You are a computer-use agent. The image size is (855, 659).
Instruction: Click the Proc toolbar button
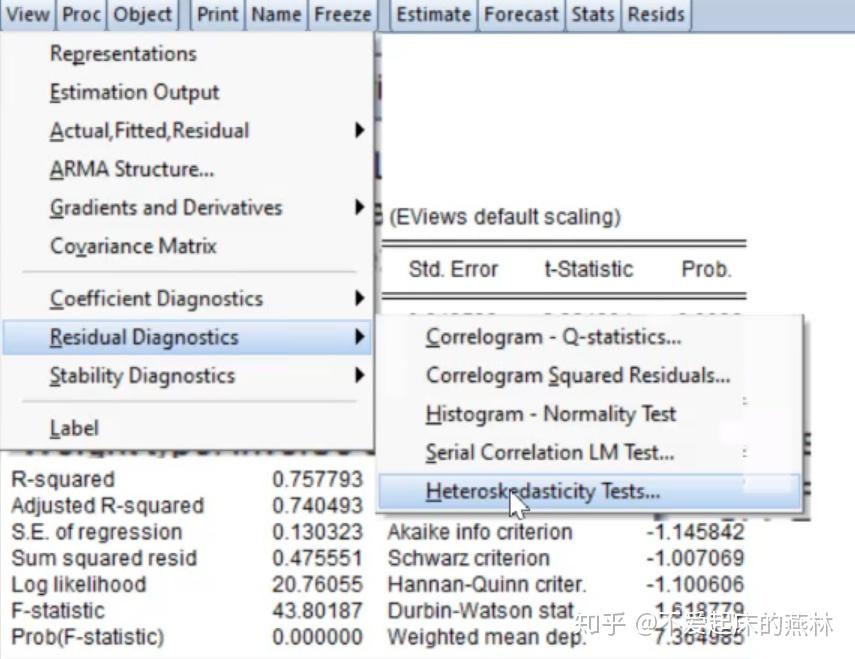[81, 14]
